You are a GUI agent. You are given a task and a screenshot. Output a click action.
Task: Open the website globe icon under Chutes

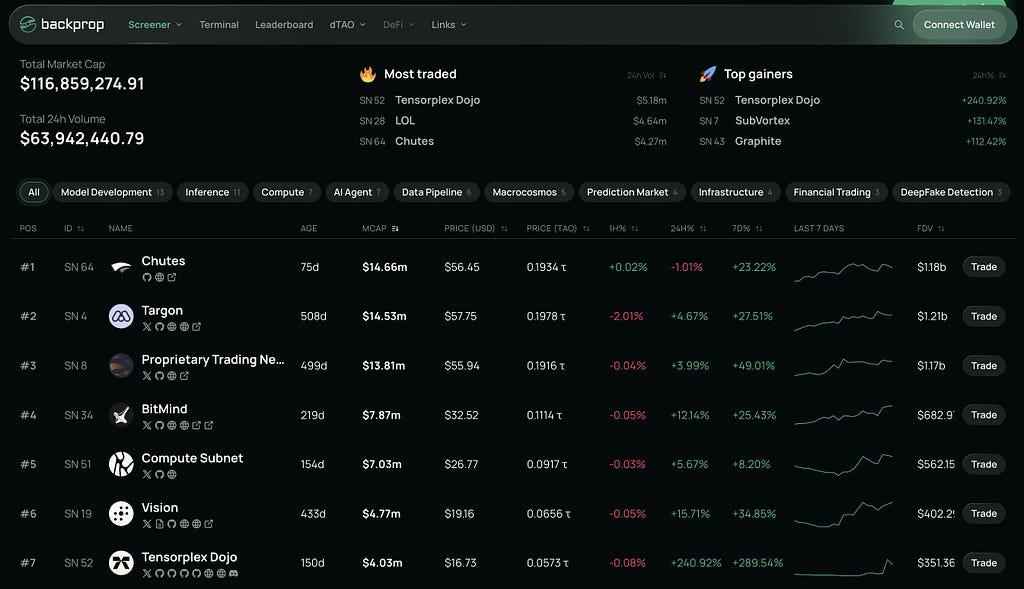(159, 278)
